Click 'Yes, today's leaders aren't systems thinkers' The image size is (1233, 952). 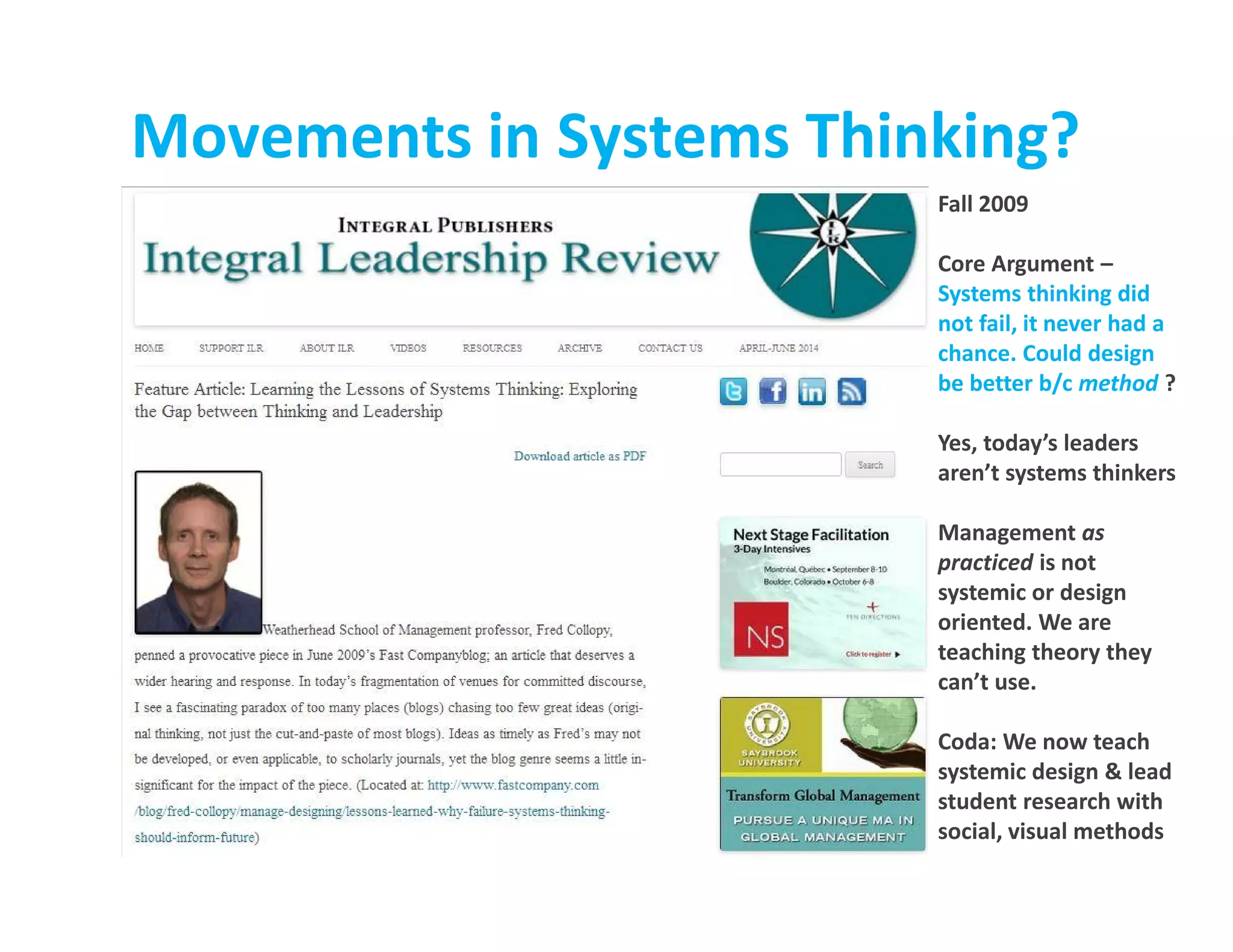click(x=1056, y=458)
